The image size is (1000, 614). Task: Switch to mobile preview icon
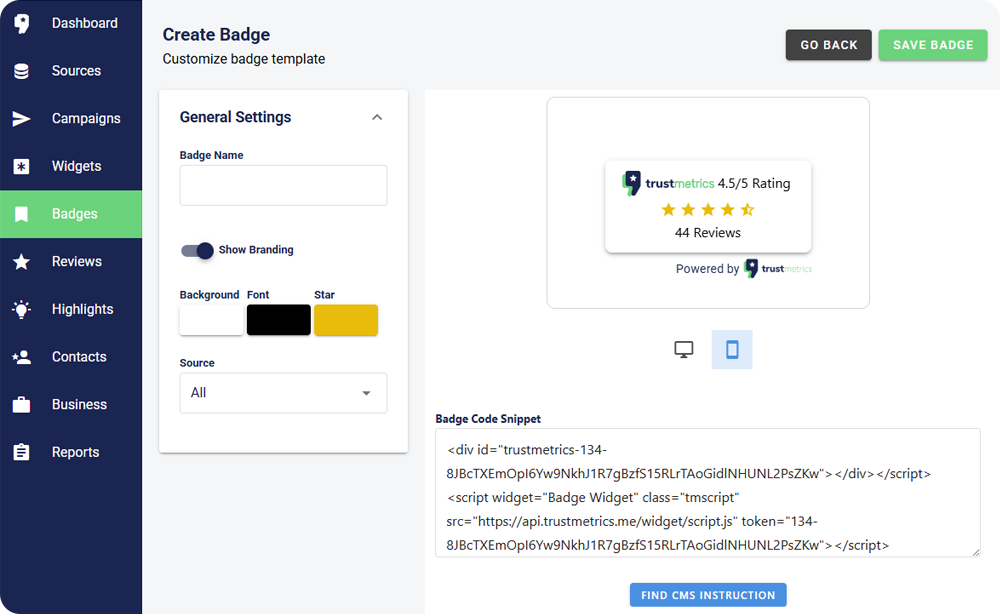(732, 349)
